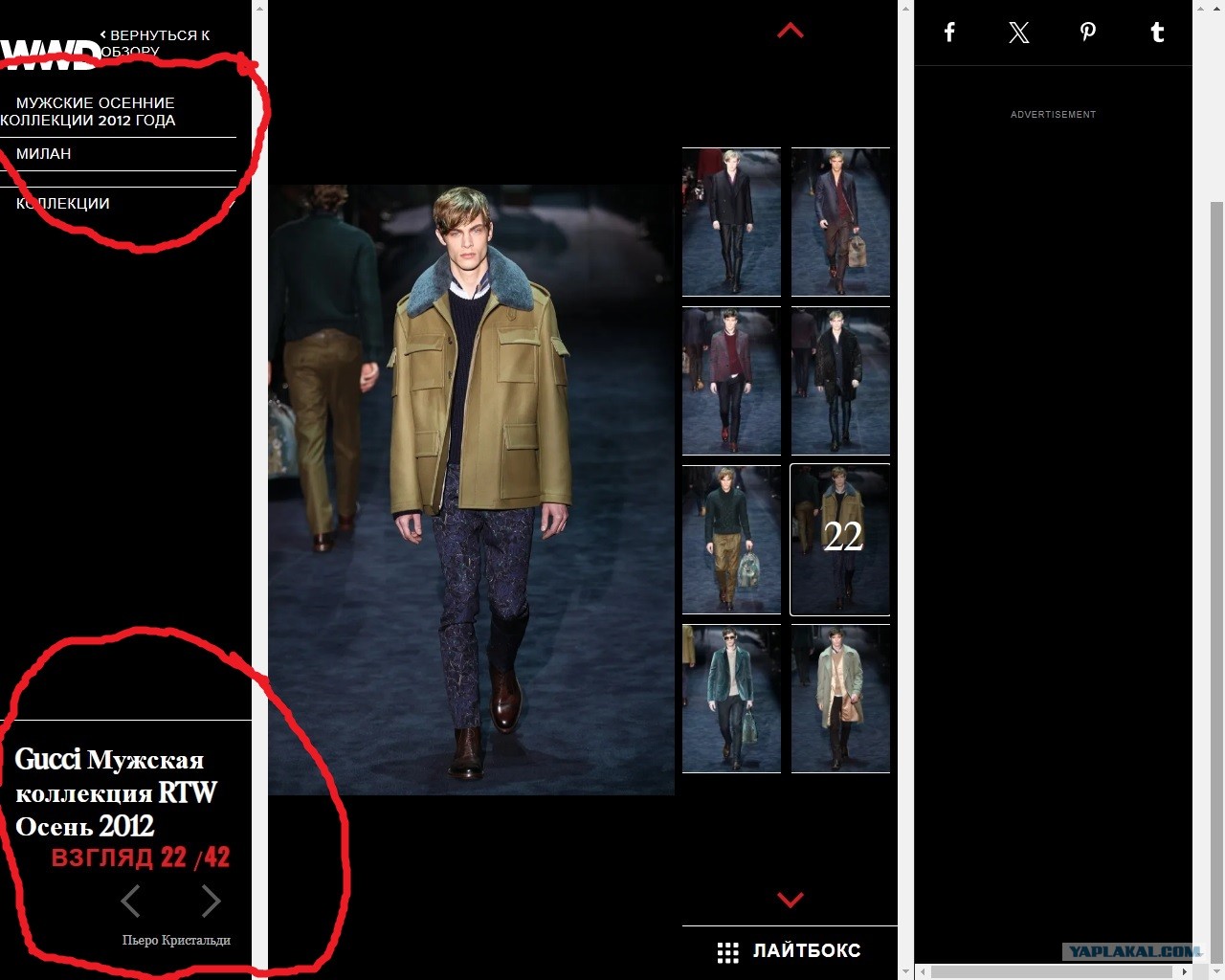Image resolution: width=1225 pixels, height=980 pixels.
Task: Click the Взгляд 22 /42 counter
Action: [x=141, y=857]
